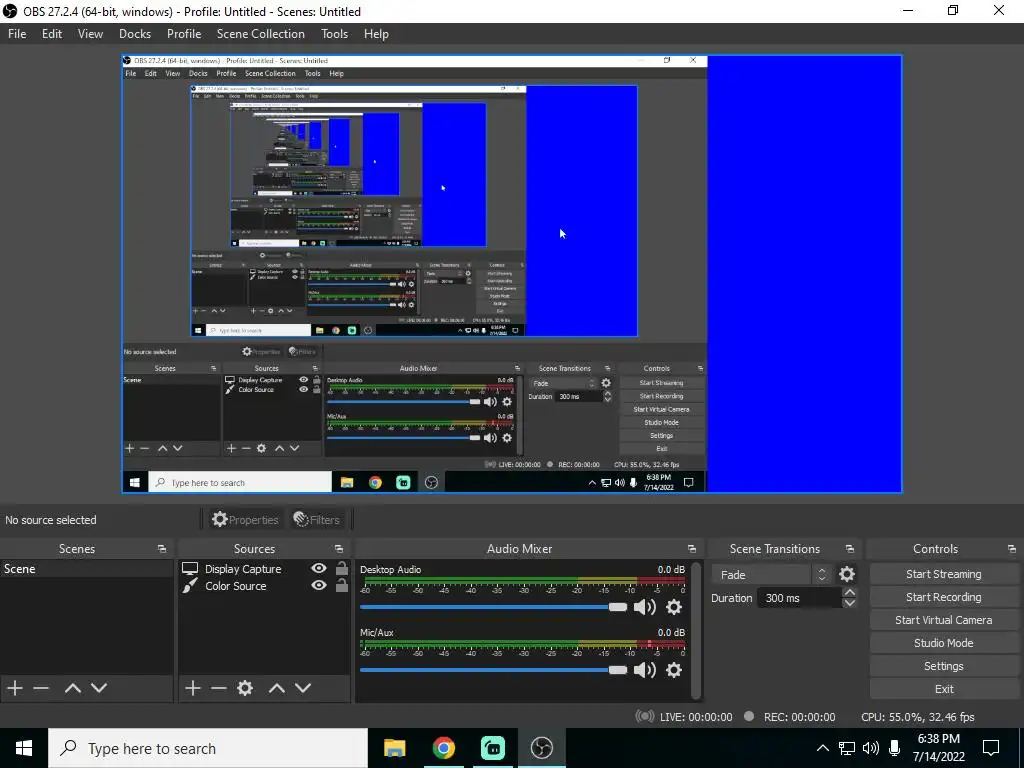Image resolution: width=1024 pixels, height=768 pixels.
Task: Open Mic/Aux settings gear
Action: (x=674, y=670)
